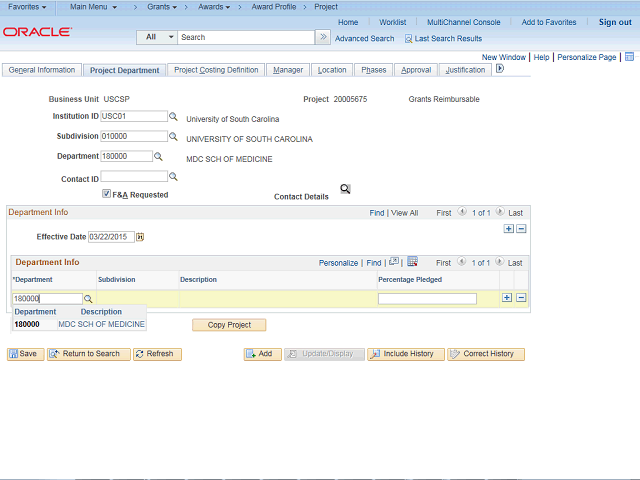Click the Add button
This screenshot has height=480, width=640.
click(262, 354)
